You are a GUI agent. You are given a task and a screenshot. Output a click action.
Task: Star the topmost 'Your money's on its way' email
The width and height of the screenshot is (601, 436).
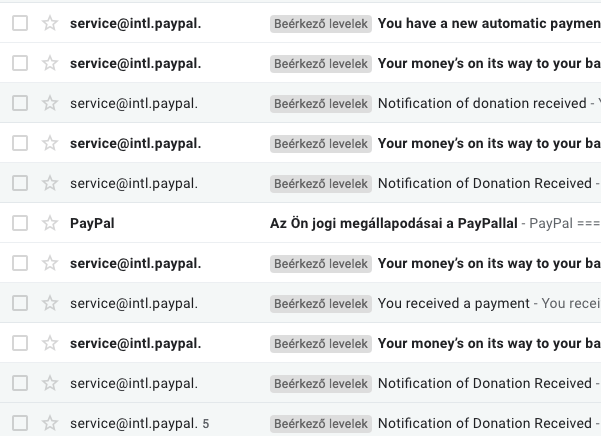click(50, 63)
